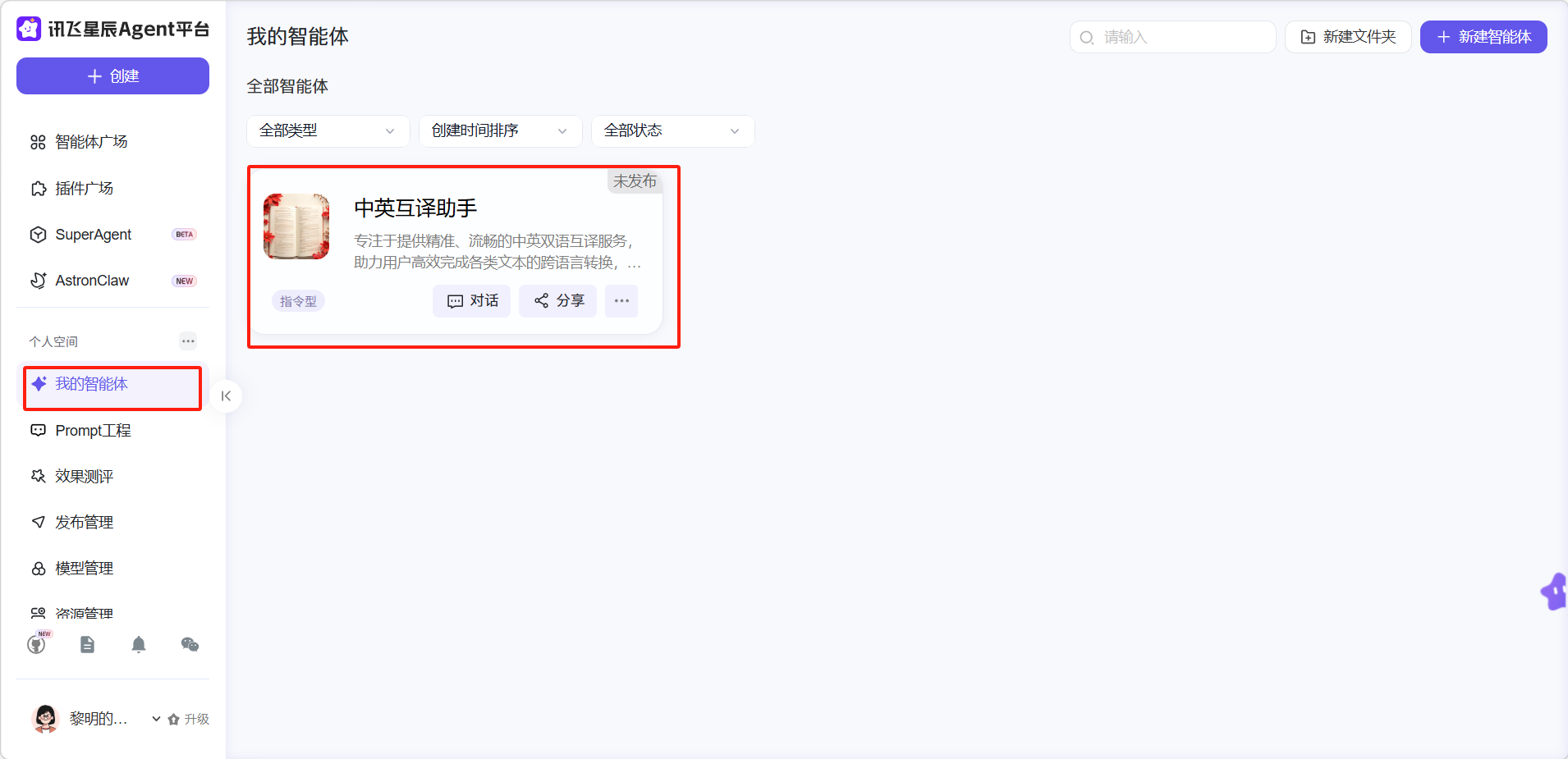Open 插件广场 from the sidebar
1568x759 pixels.
click(84, 189)
